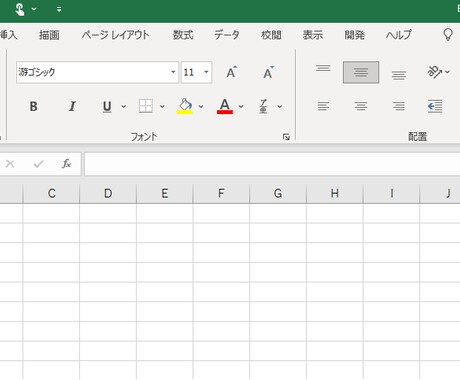Viewport: 460px width, 380px height.
Task: Select column G header
Action: click(278, 193)
